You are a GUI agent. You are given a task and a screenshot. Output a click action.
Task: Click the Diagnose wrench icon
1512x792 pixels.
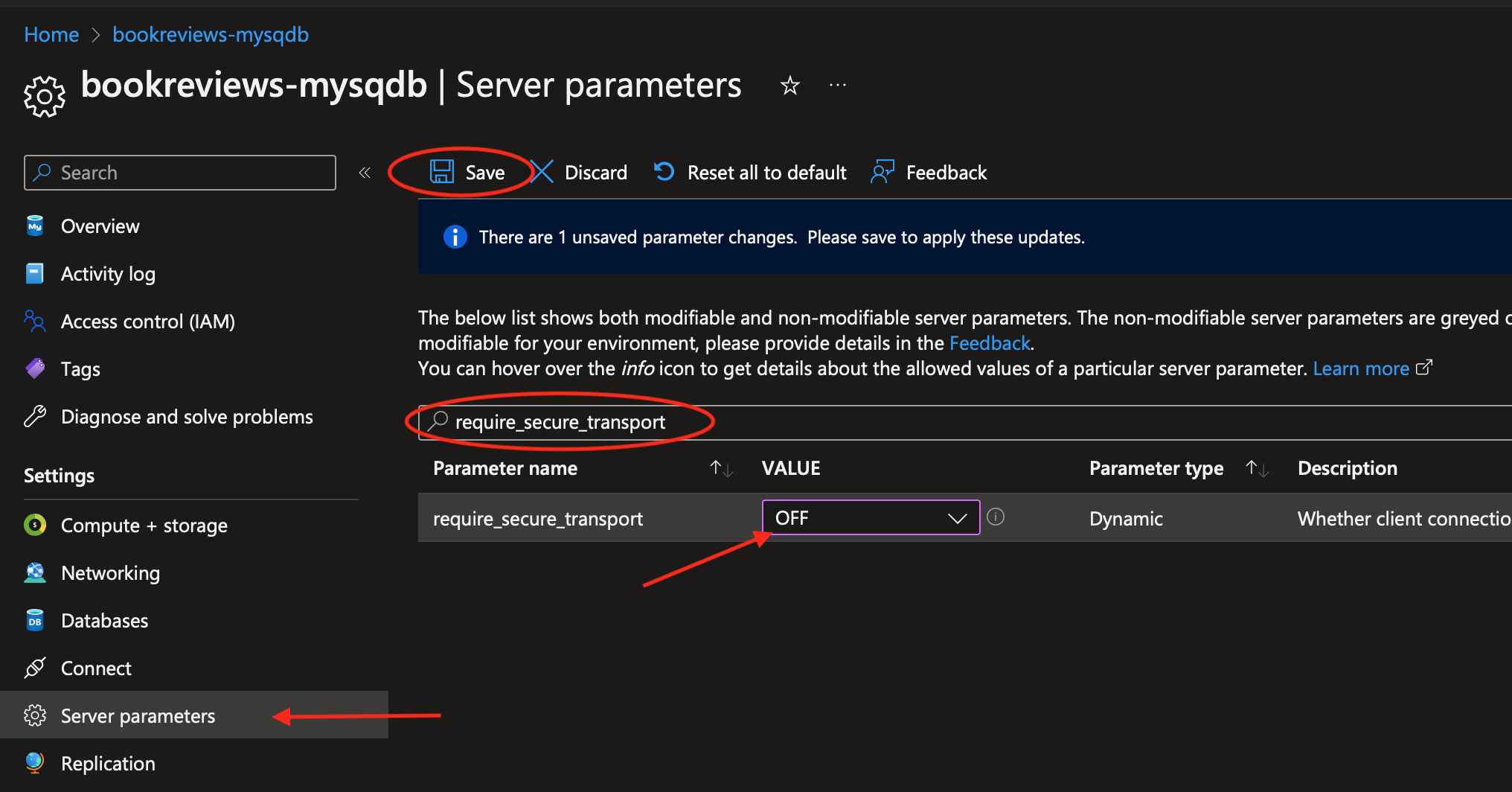35,416
